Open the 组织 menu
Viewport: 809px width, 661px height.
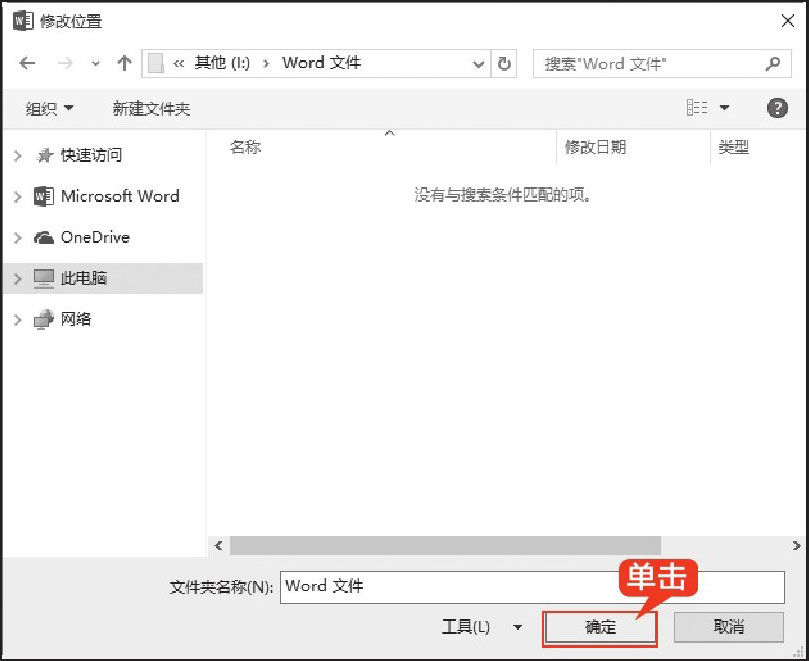pos(49,108)
